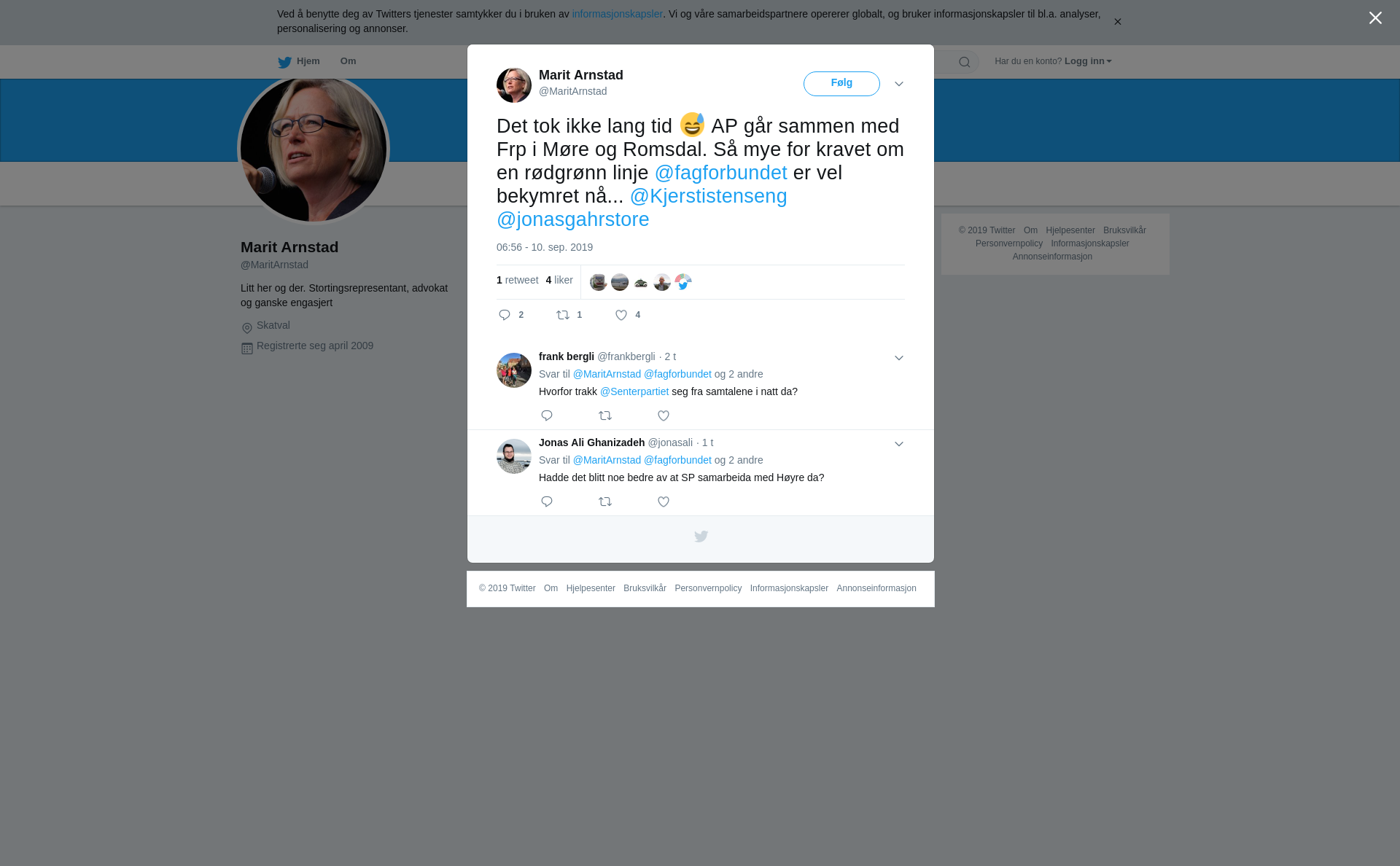The width and height of the screenshot is (1400, 866).
Task: Open the Logg inn dropdown
Action: pyautogui.click(x=1088, y=61)
